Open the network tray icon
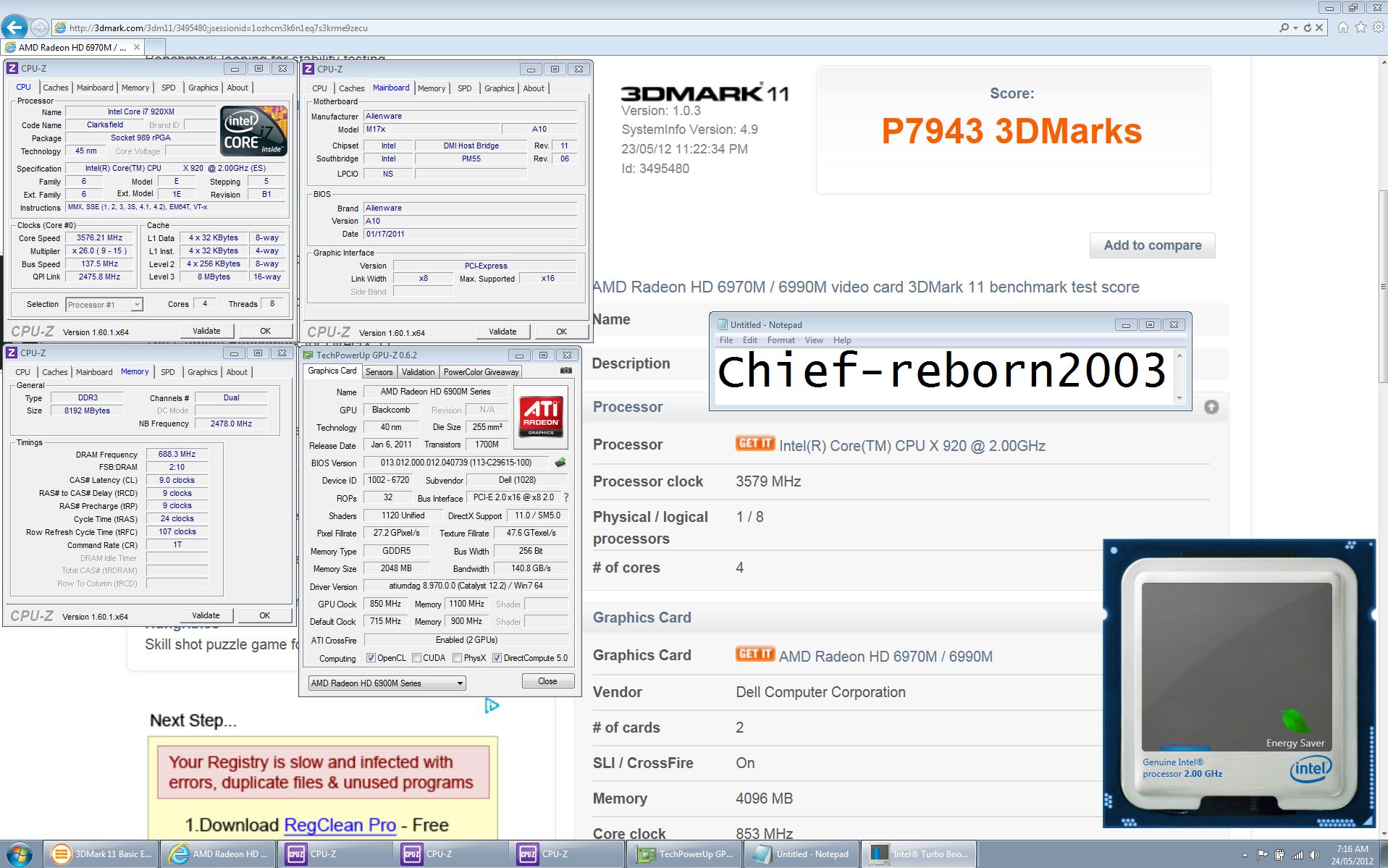The image size is (1388, 868). click(x=1297, y=855)
